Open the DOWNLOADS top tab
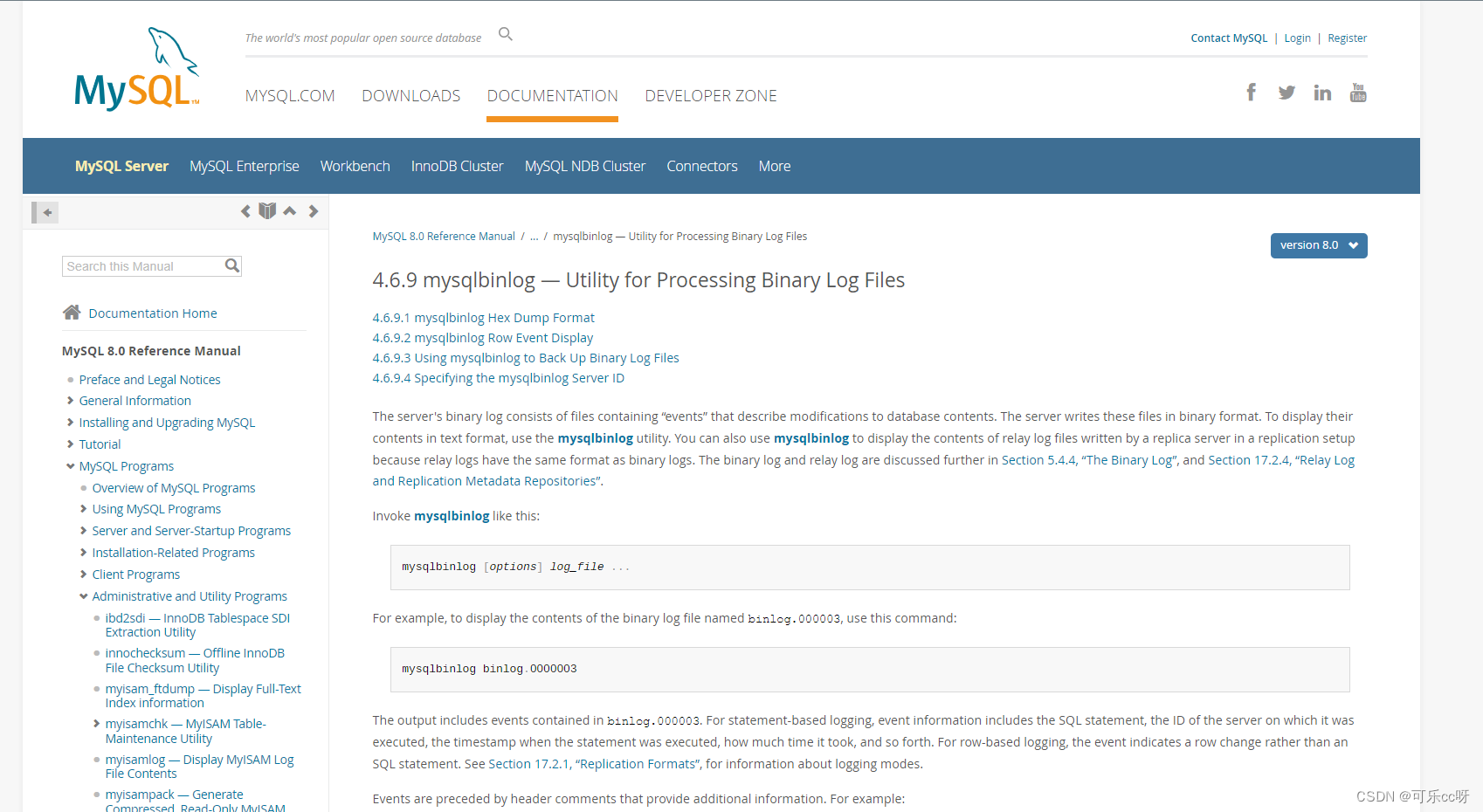 pyautogui.click(x=411, y=96)
